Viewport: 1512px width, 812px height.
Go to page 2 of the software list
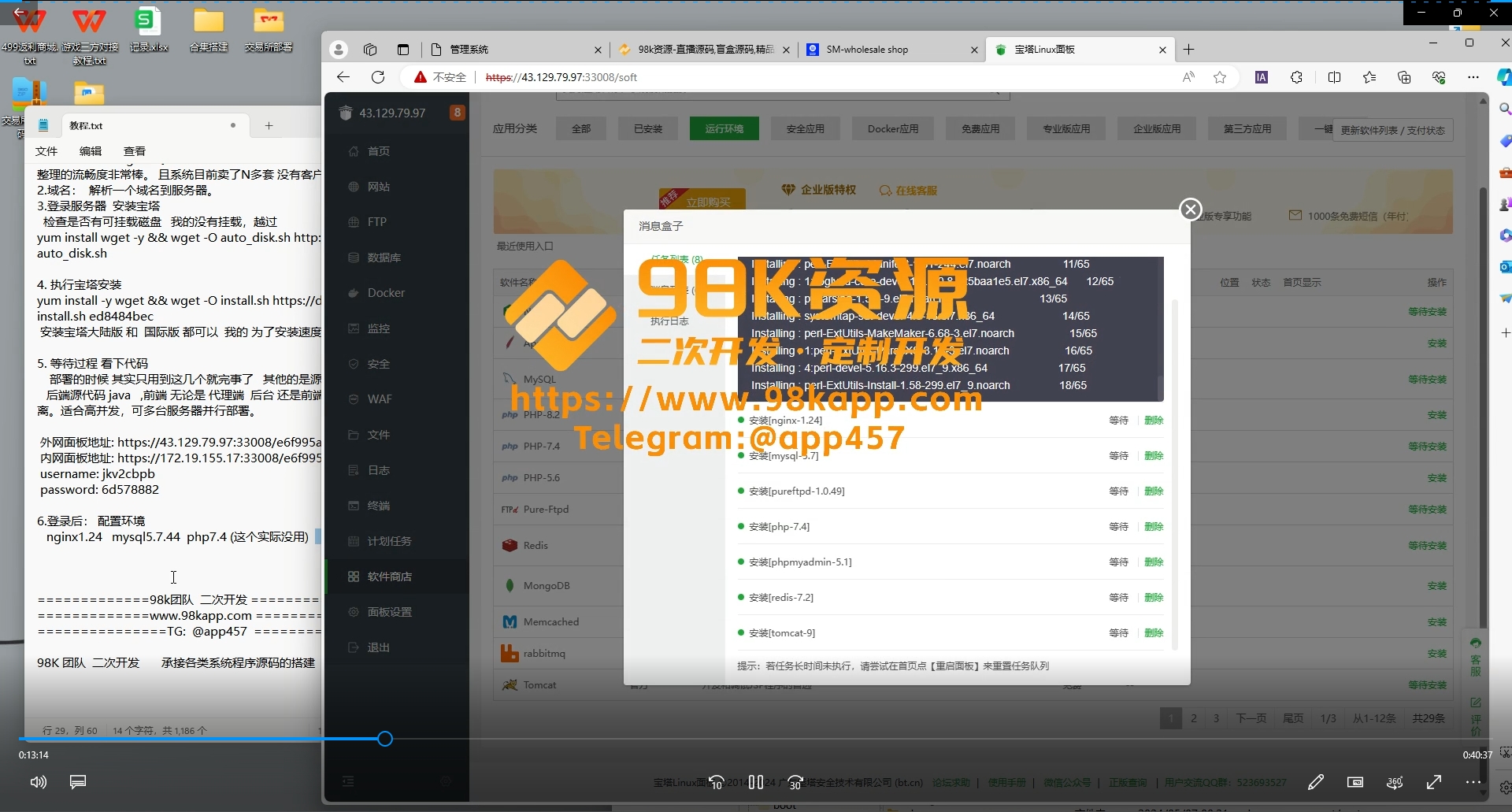pos(1194,718)
